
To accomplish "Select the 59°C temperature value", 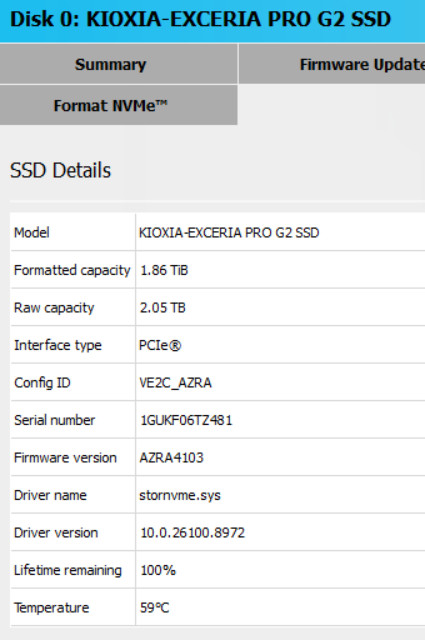I will (x=154, y=608).
